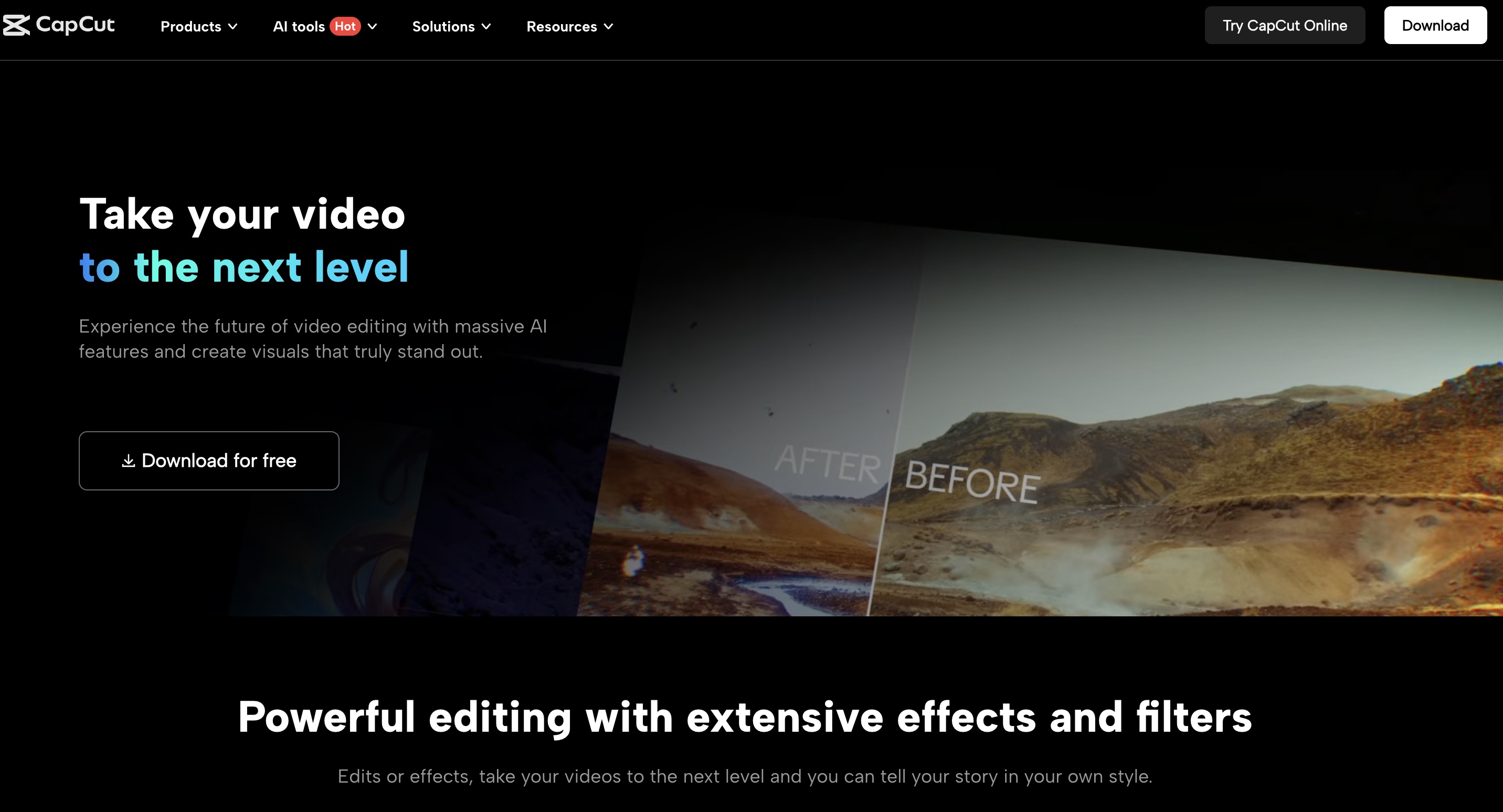Click the white Download button in header
This screenshot has height=812, width=1503.
[1435, 25]
